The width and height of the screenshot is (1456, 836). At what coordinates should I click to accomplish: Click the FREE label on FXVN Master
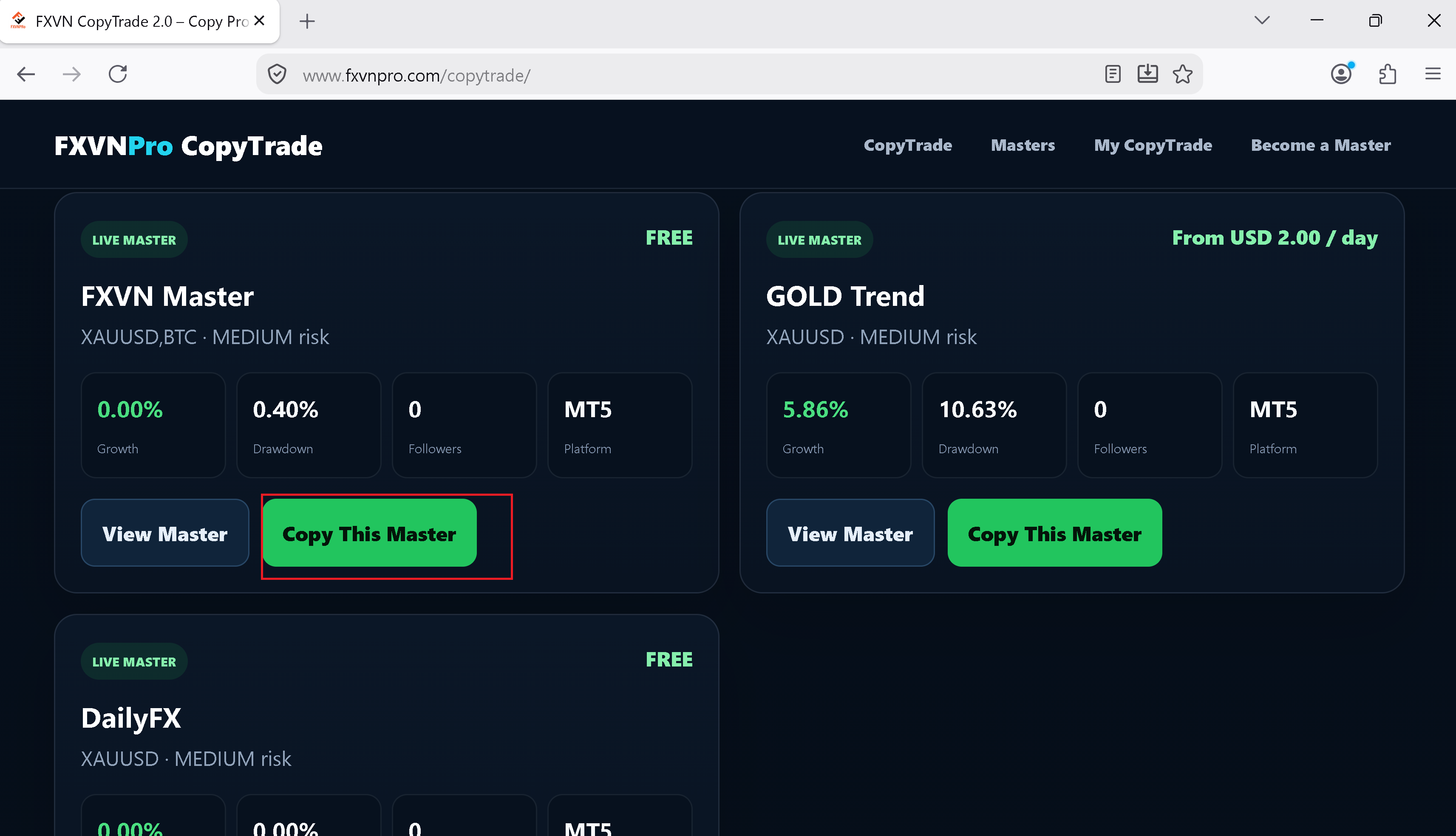tap(669, 238)
